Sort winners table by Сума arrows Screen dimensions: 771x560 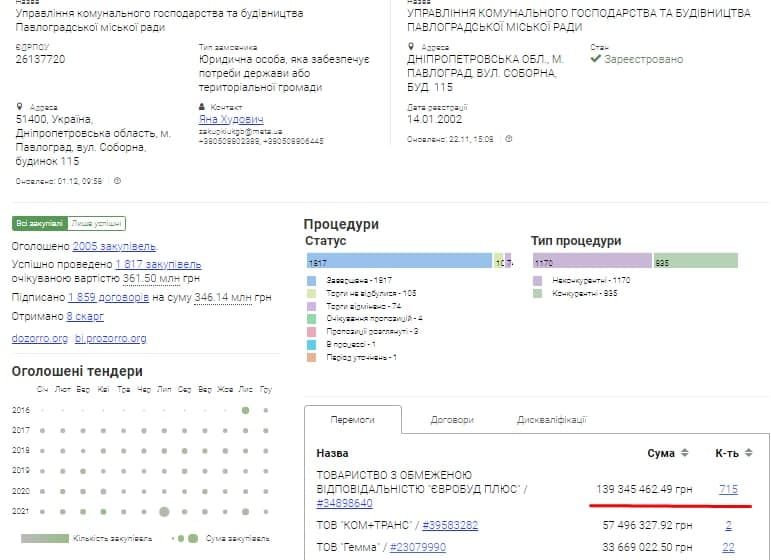tap(685, 453)
